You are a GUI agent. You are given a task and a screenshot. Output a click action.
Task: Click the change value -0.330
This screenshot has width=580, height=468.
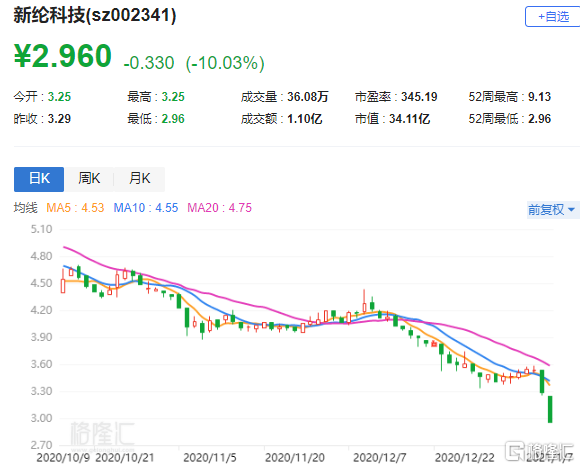coord(149,63)
